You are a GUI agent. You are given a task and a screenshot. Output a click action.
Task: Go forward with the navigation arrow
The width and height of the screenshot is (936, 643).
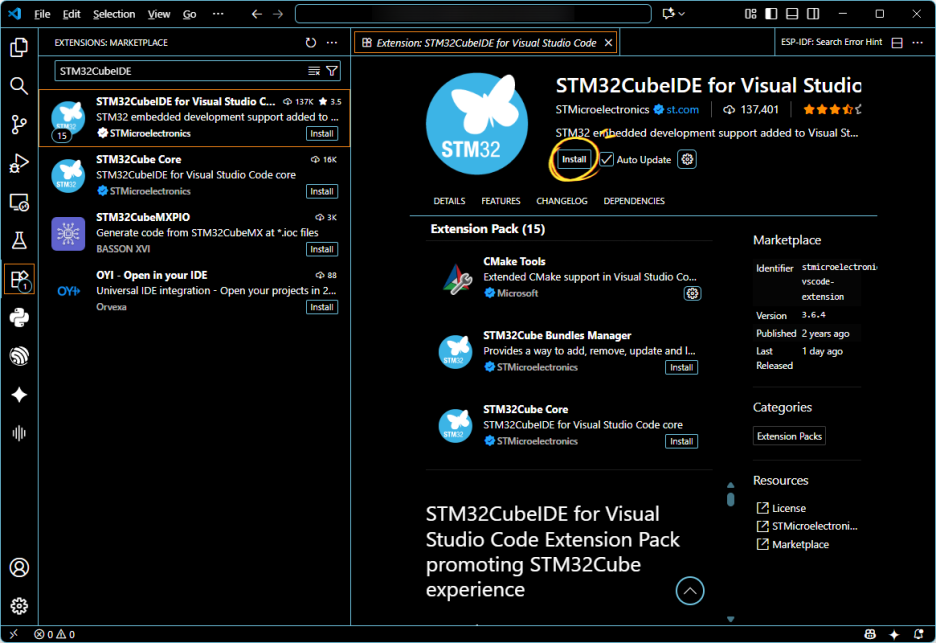(x=278, y=14)
